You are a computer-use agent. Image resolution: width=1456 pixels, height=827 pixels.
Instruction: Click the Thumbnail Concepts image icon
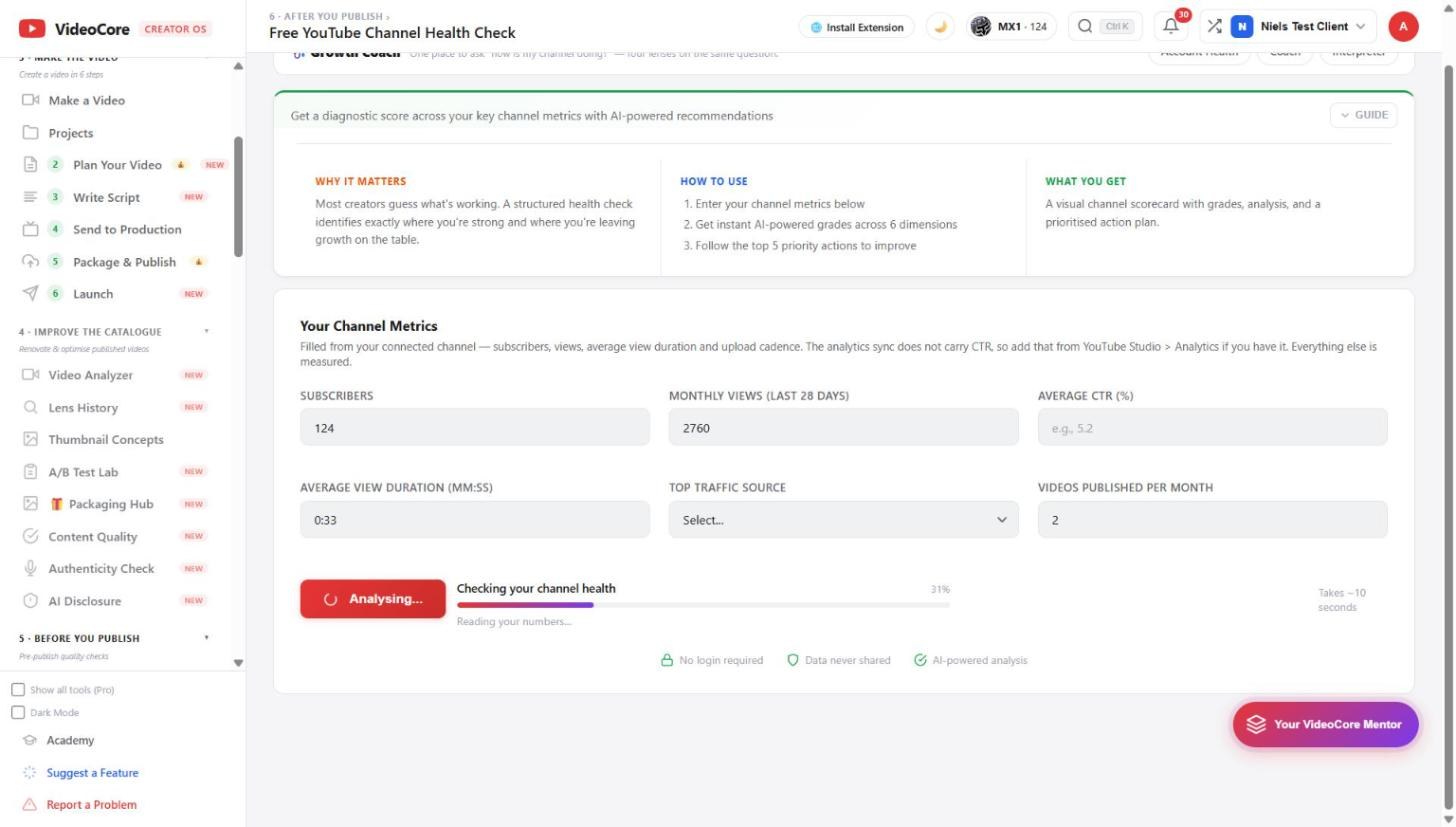coord(30,440)
